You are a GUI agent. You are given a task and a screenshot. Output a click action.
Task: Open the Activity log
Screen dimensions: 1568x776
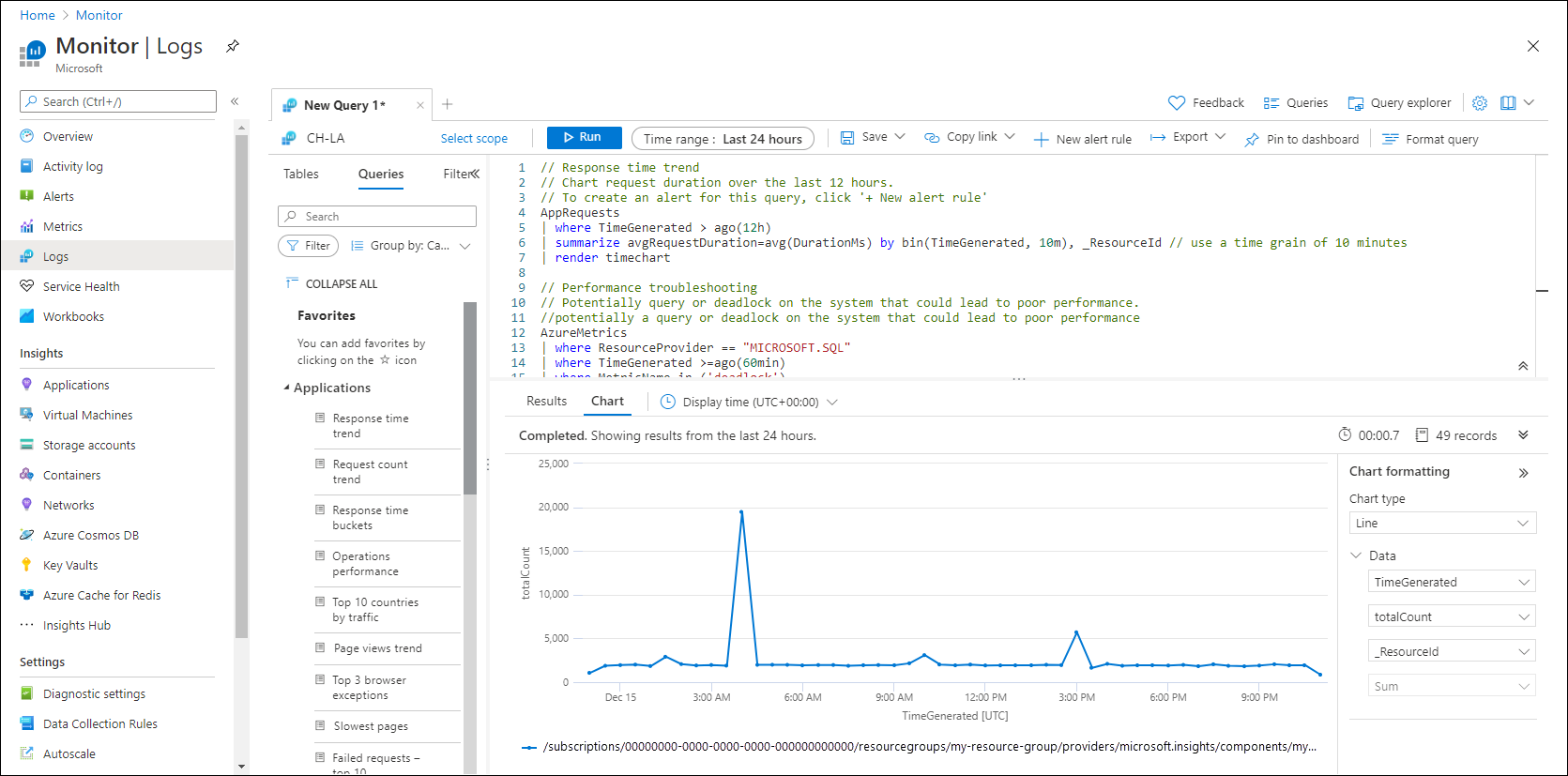72,166
